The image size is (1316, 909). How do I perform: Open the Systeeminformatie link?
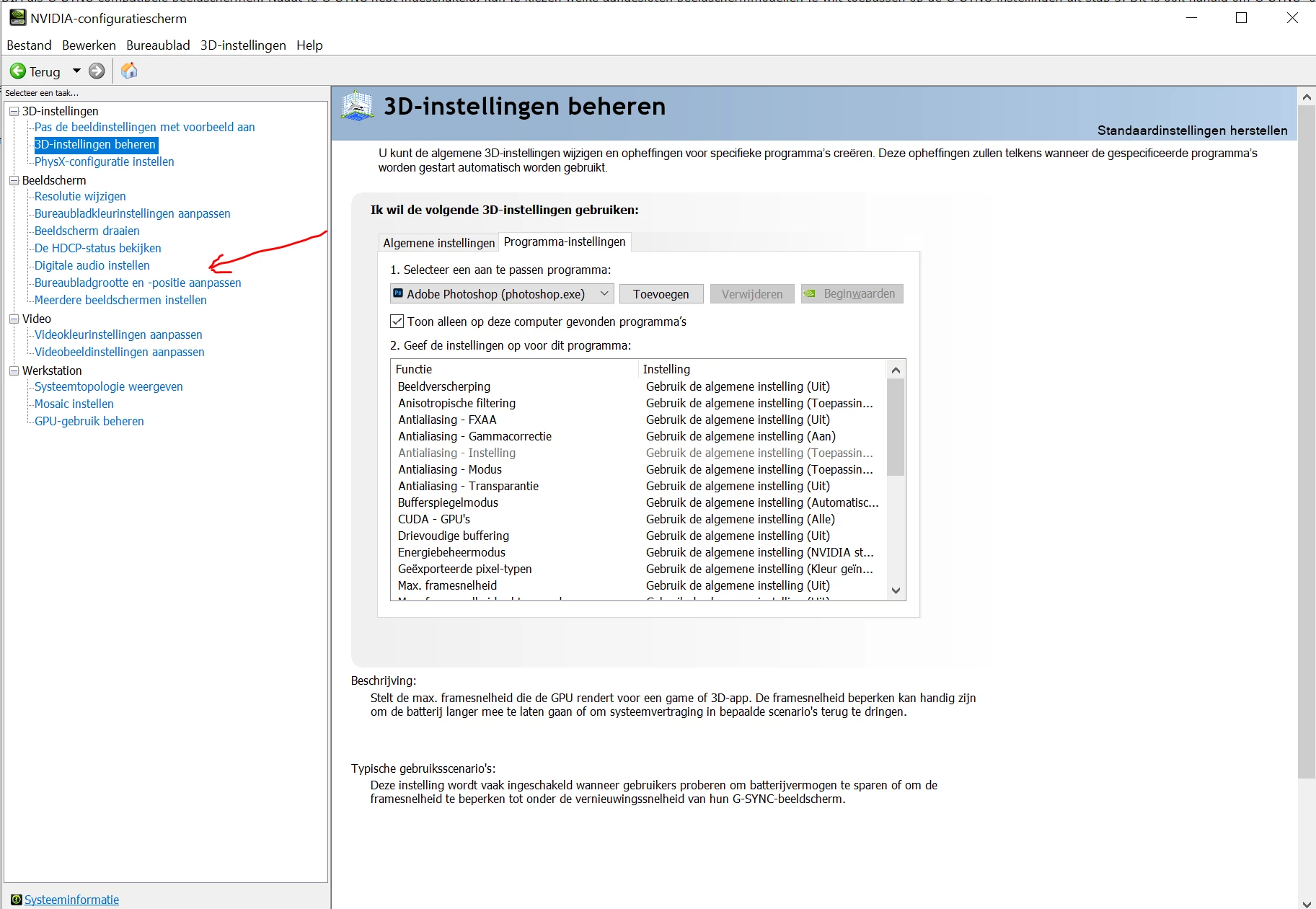point(71,900)
